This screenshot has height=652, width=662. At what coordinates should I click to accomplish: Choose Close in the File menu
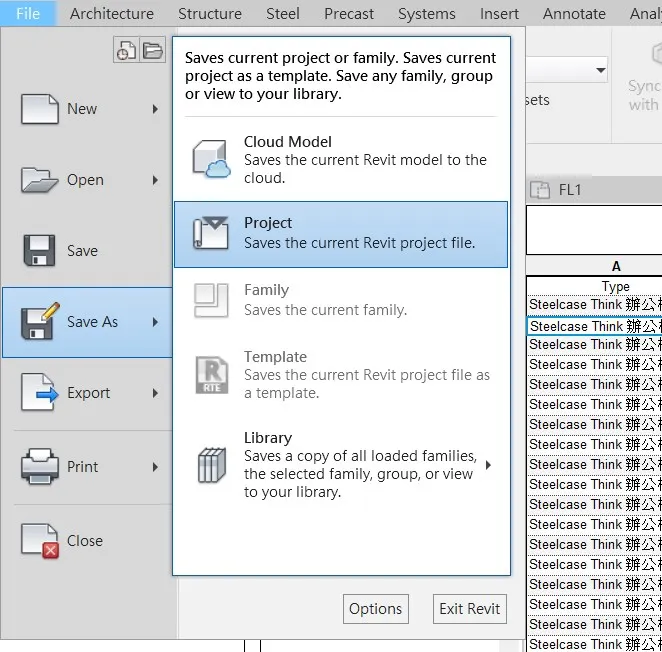click(87, 541)
